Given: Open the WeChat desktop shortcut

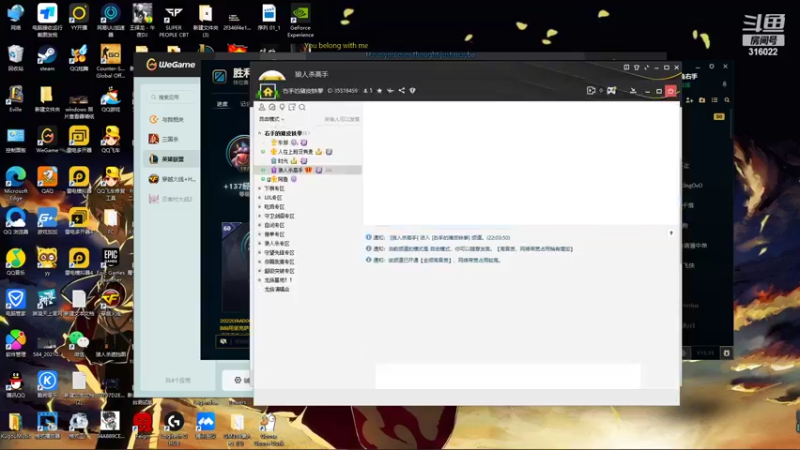Looking at the screenshot, I should 79,344.
